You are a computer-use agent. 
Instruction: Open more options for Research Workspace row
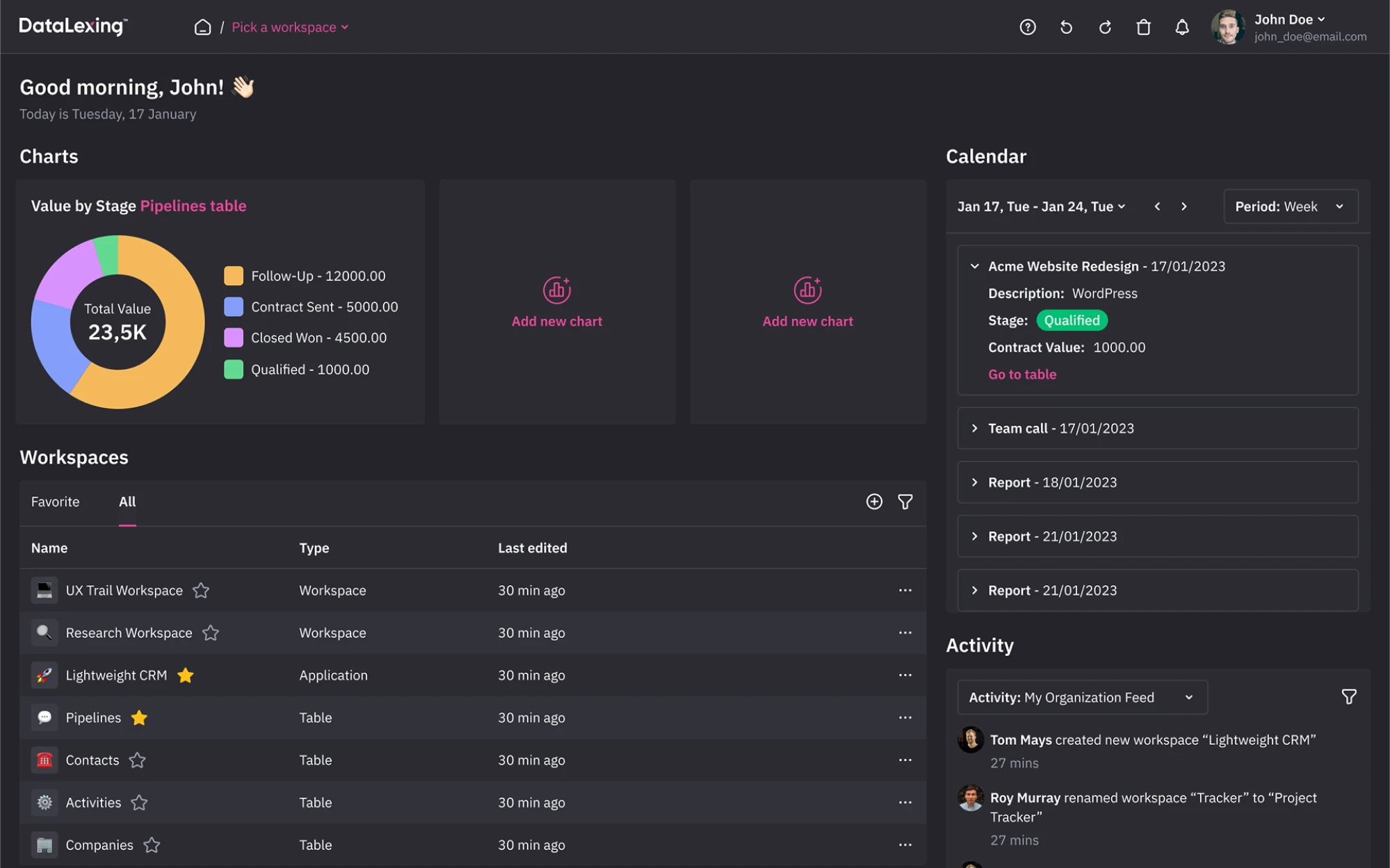coord(904,632)
